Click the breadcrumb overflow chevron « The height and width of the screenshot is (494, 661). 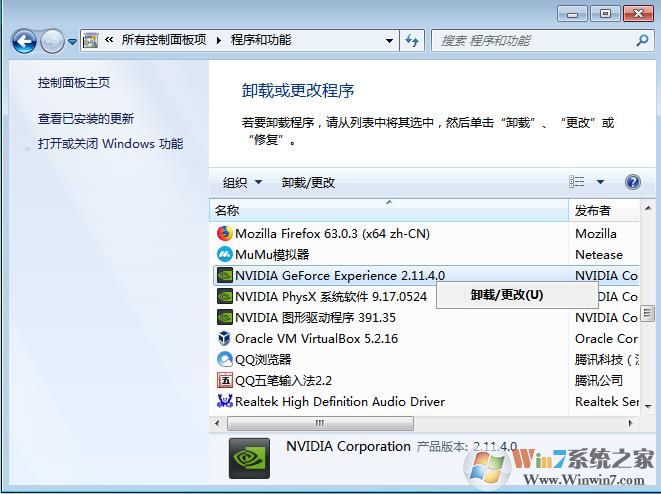click(x=109, y=40)
